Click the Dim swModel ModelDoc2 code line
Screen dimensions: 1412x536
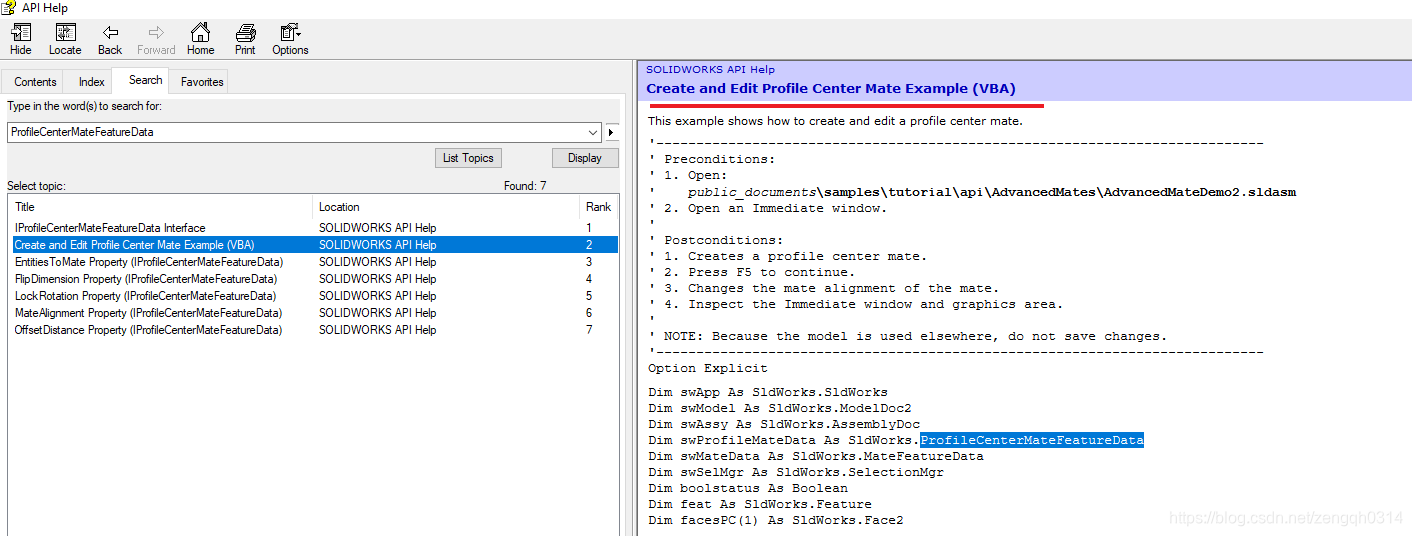(780, 408)
